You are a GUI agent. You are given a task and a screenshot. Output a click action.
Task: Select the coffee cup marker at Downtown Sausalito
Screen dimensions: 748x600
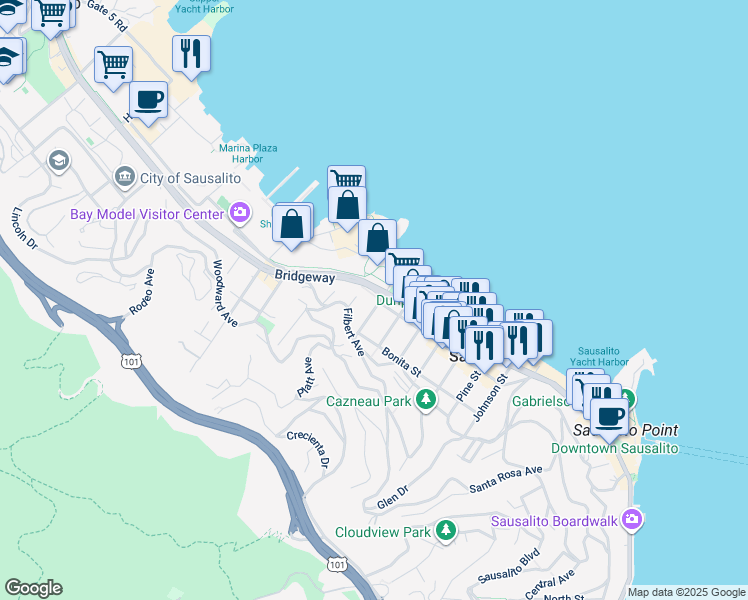coord(609,418)
